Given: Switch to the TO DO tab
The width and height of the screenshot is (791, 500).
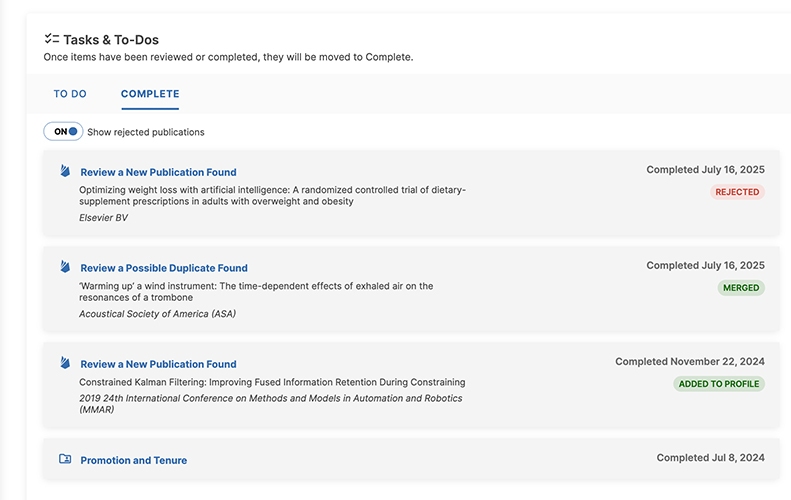Looking at the screenshot, I should pyautogui.click(x=70, y=94).
